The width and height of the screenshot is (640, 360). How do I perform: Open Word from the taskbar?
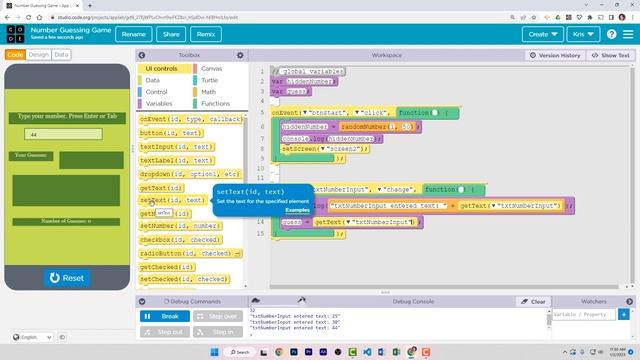(382, 352)
